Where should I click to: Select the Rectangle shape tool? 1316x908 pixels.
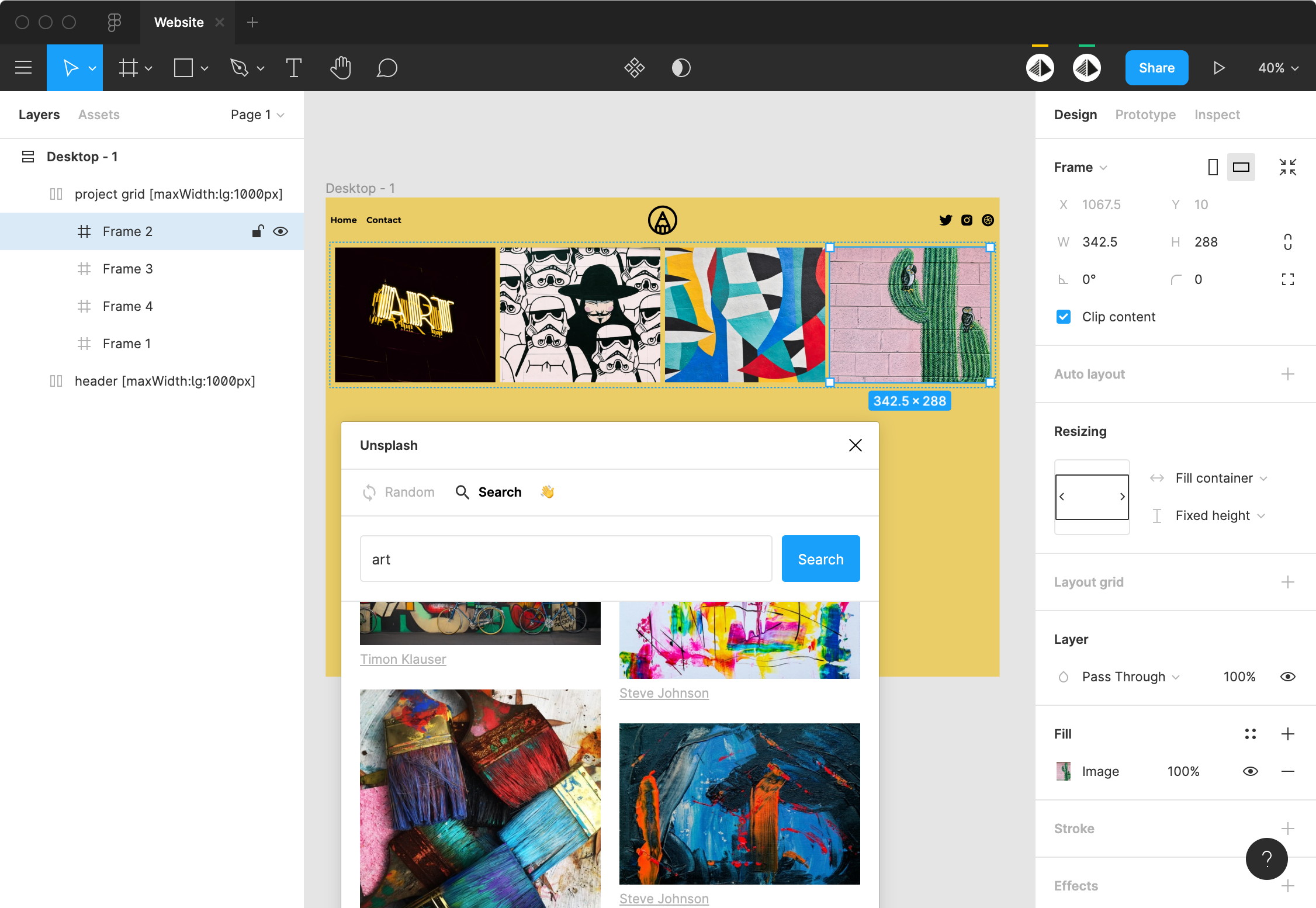(183, 68)
